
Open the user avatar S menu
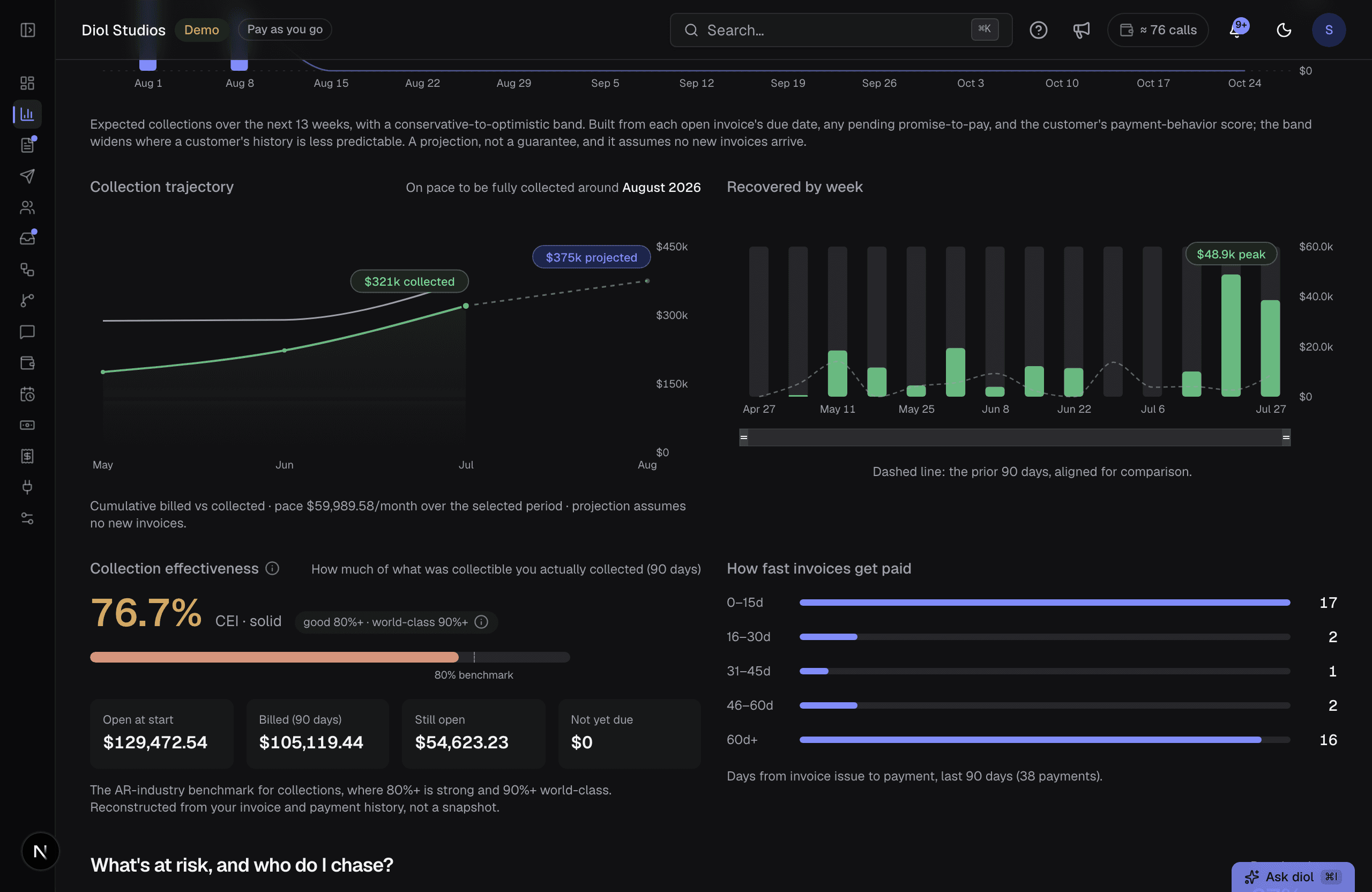(x=1329, y=30)
